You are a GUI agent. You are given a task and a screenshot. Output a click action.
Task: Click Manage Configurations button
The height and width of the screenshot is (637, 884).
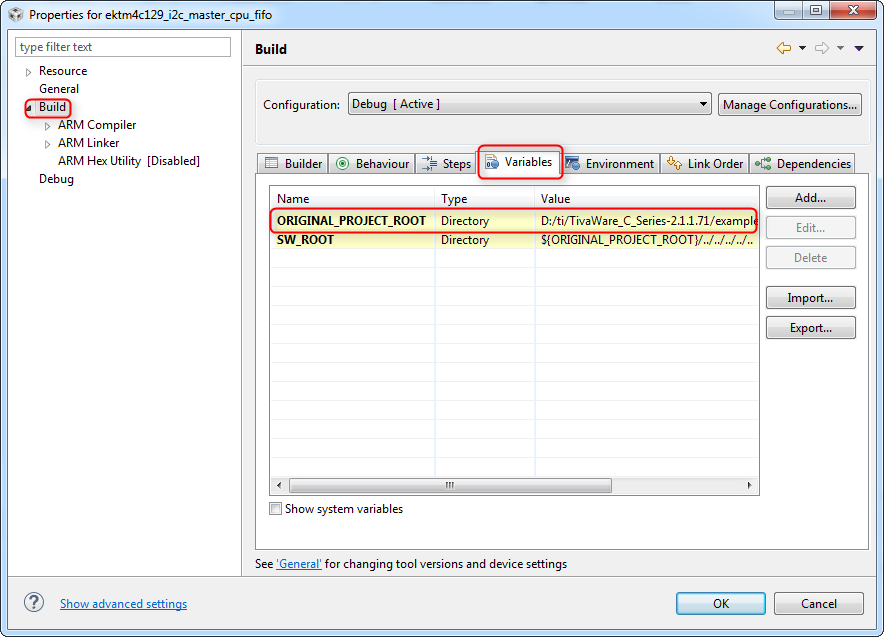(789, 105)
